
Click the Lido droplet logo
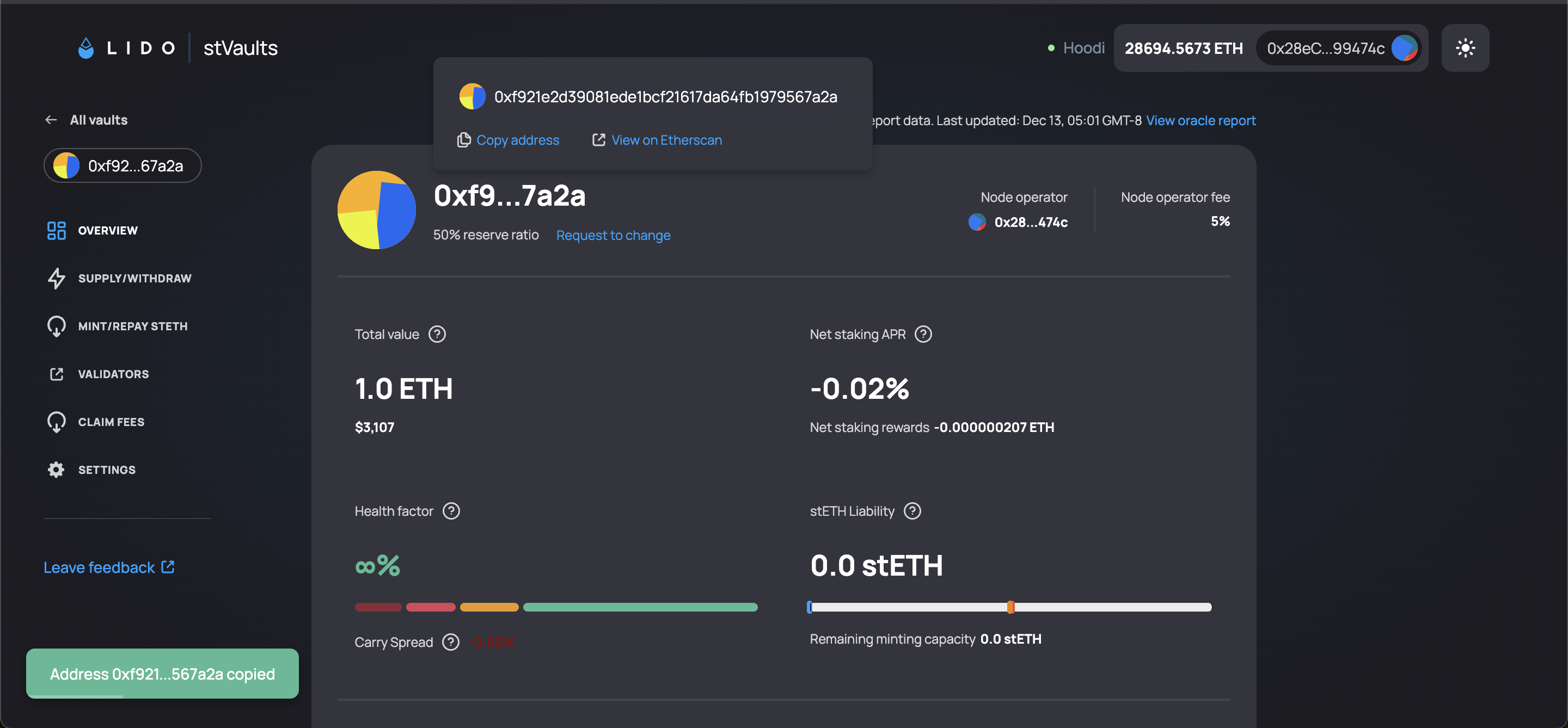pos(86,48)
